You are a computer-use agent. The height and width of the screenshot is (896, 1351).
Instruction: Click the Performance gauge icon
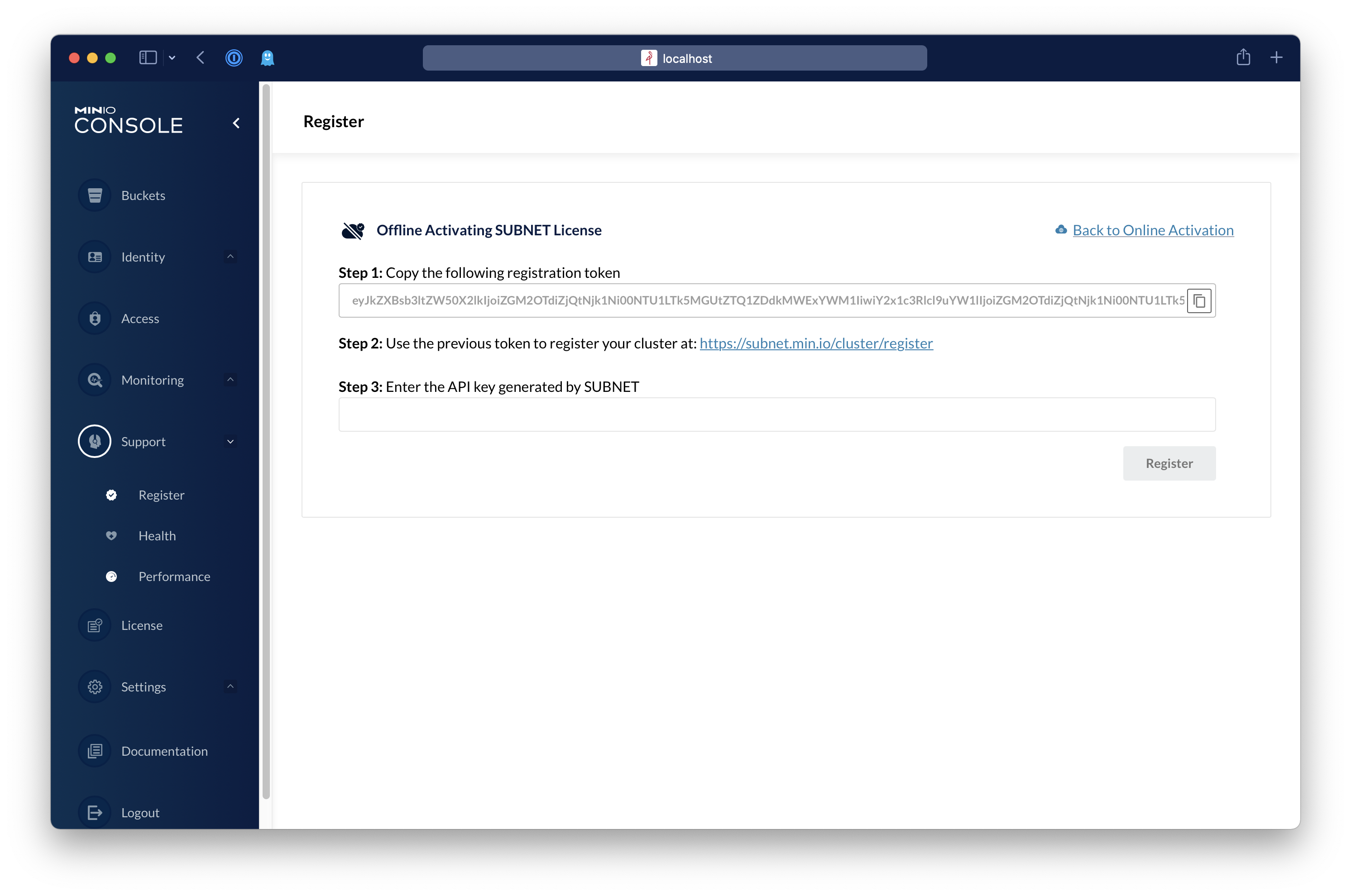(x=111, y=577)
